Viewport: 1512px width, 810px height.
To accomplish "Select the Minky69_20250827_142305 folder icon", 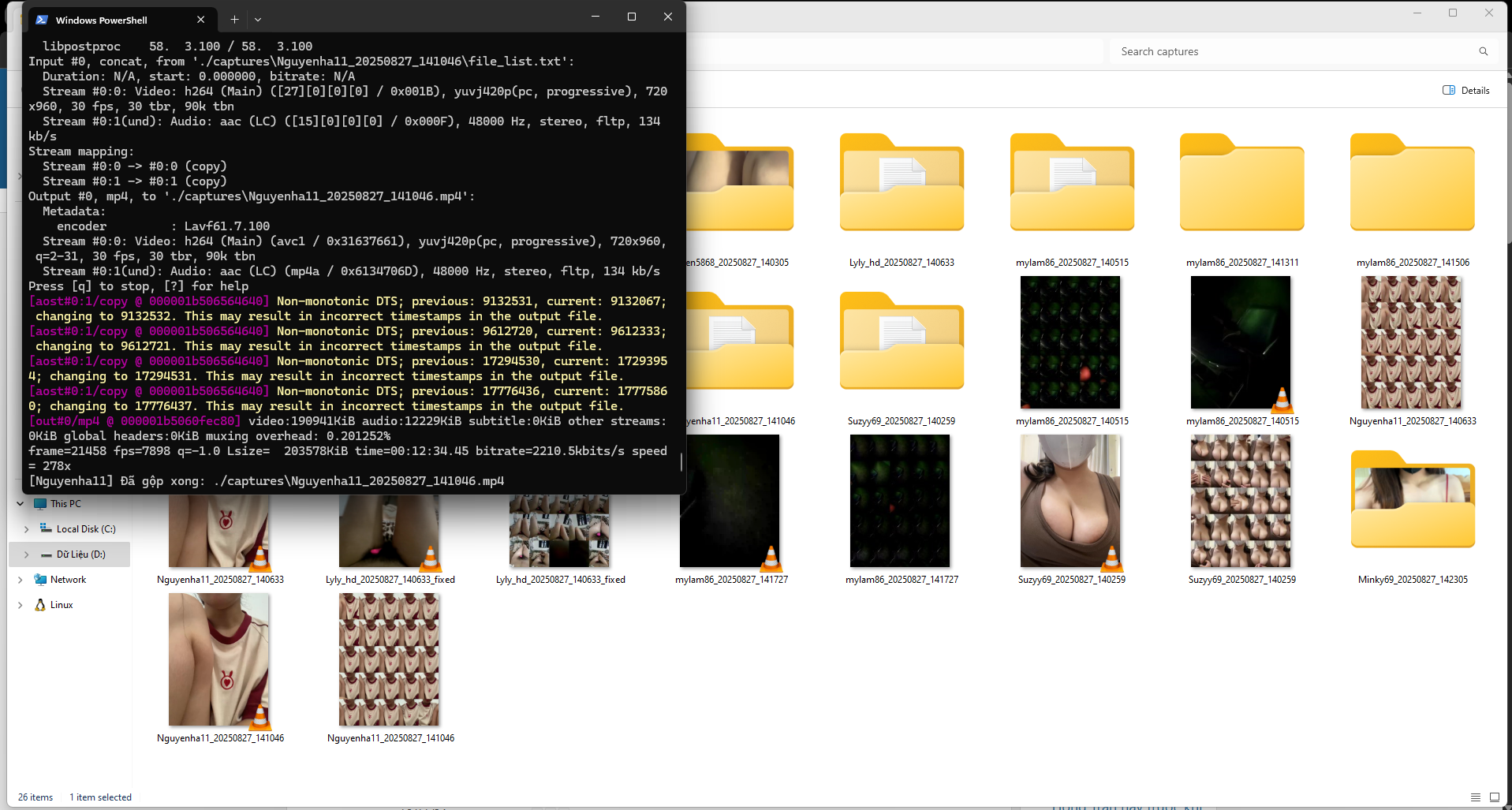I will (x=1412, y=500).
